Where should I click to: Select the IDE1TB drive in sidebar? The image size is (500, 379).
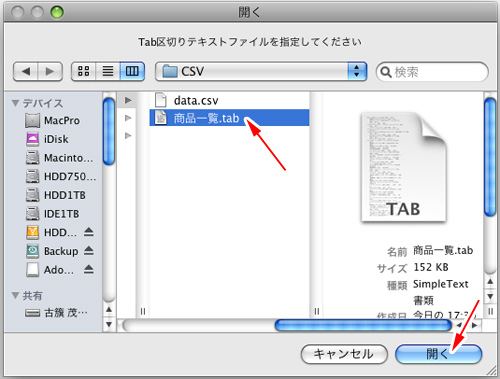pos(53,214)
